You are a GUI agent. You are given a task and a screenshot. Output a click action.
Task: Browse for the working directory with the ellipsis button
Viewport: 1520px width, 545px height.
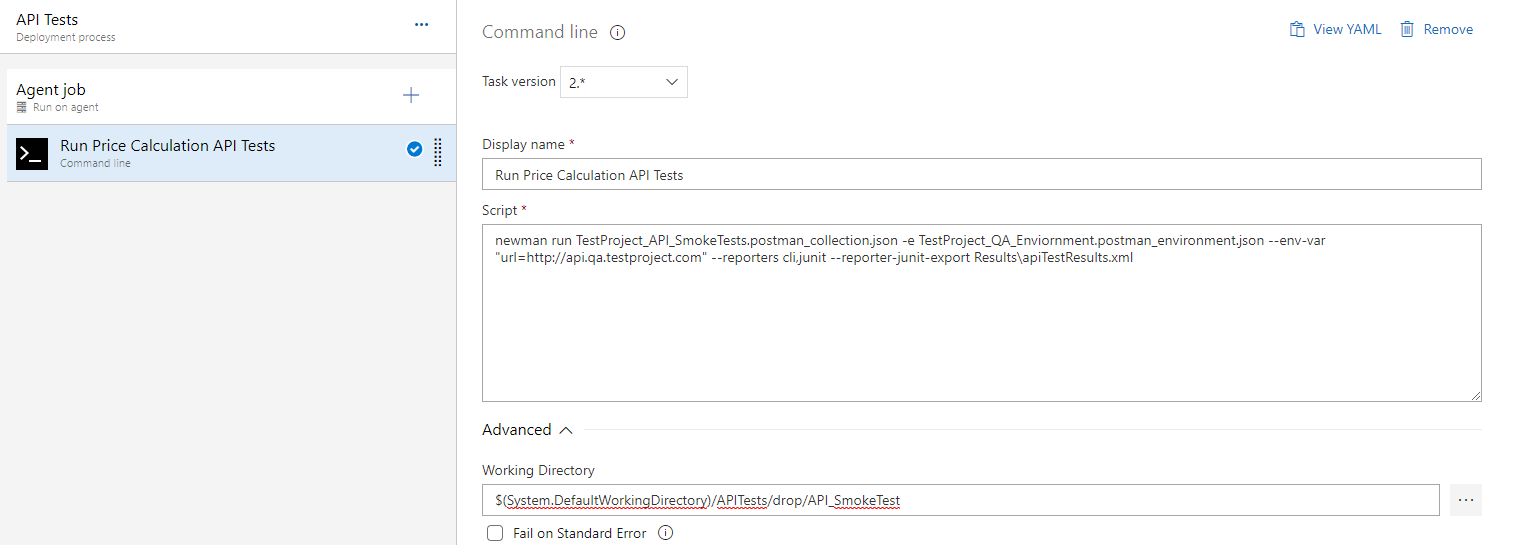click(1466, 500)
